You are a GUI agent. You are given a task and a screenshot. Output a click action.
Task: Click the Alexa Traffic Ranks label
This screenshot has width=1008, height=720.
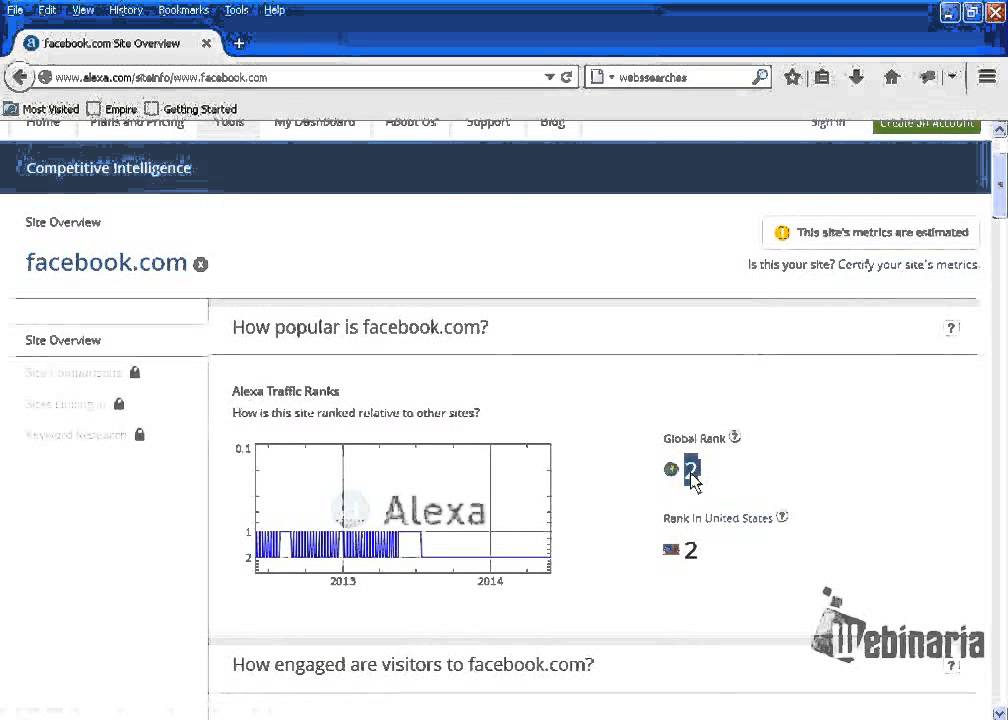285,392
